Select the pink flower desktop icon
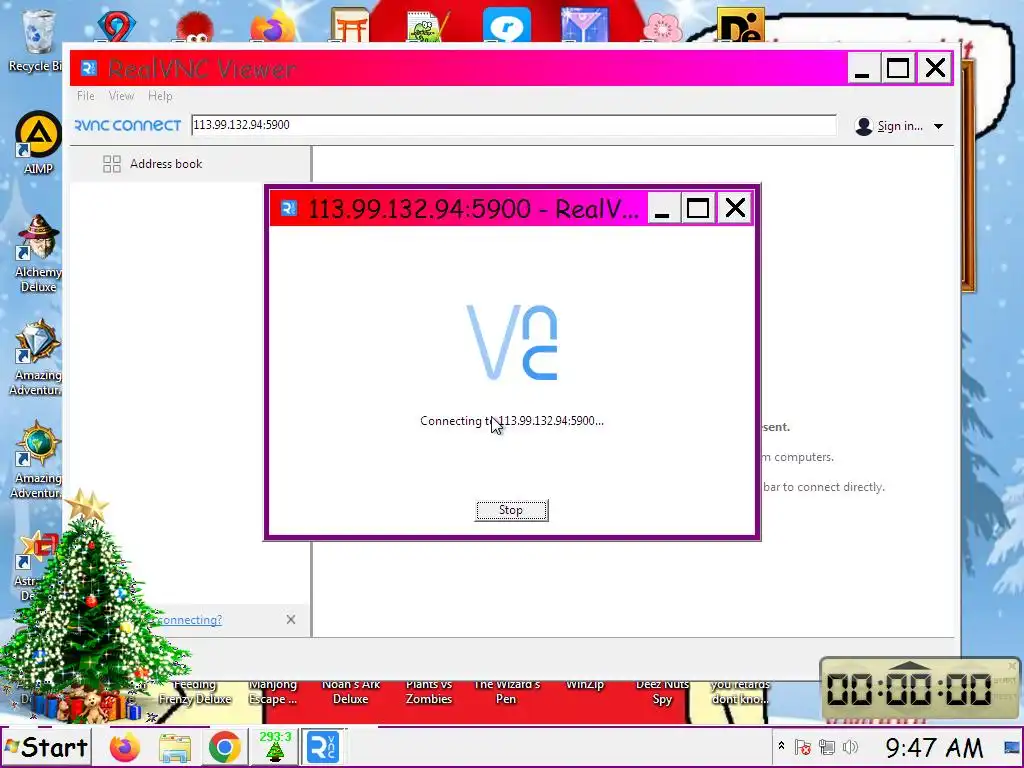The width and height of the screenshot is (1024, 768). point(663,27)
